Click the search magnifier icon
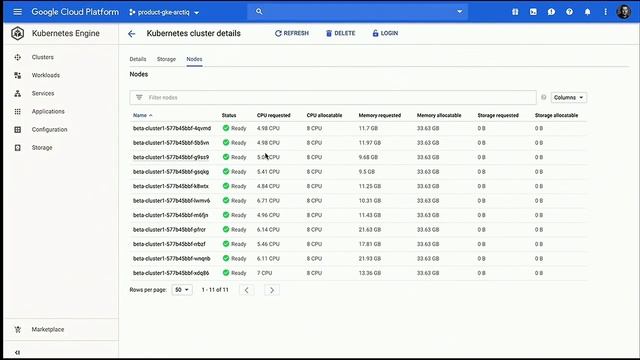This screenshot has width=640, height=360. 259,11
